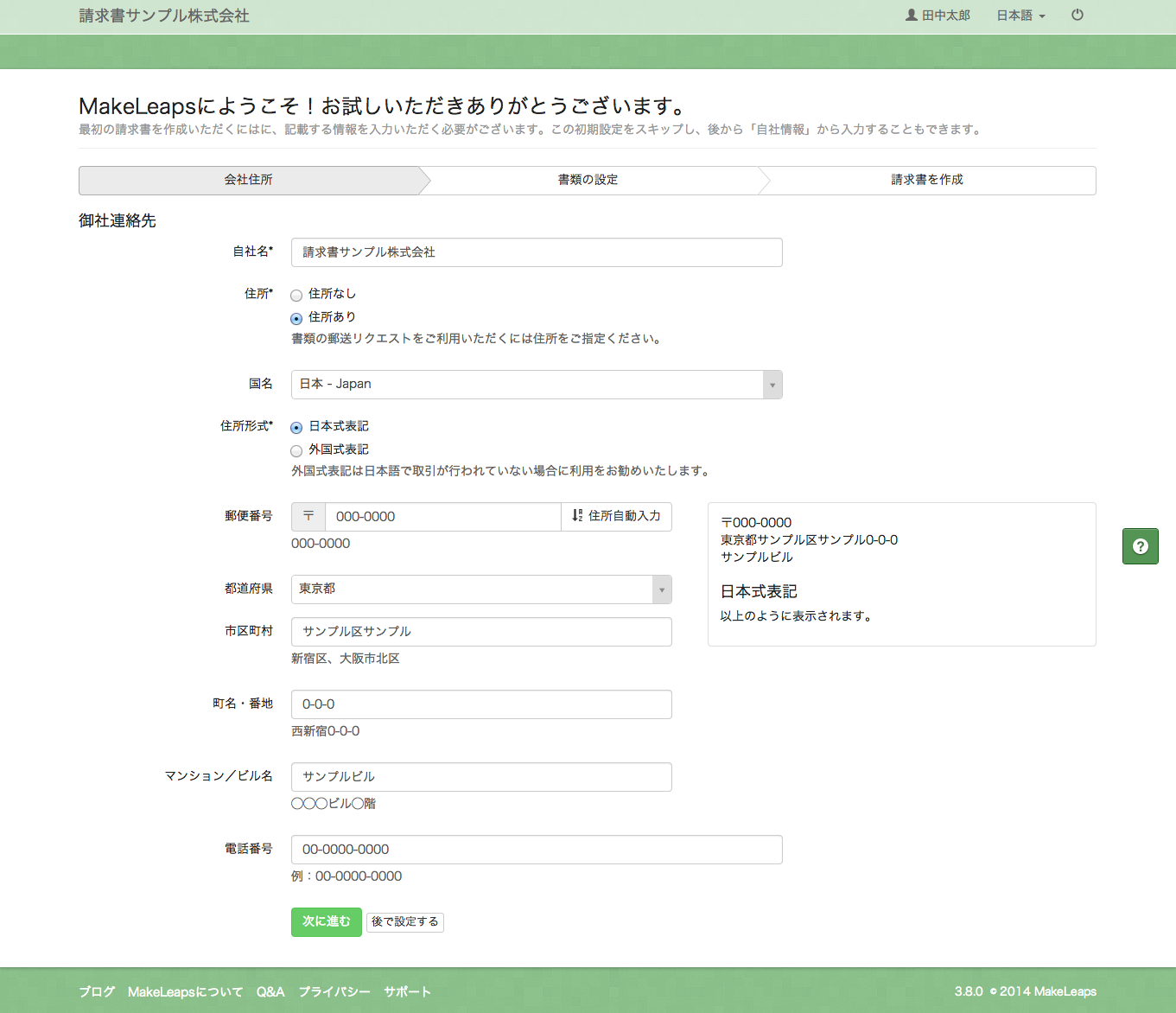
Task: Open プライバシー footer link
Action: pyautogui.click(x=334, y=992)
